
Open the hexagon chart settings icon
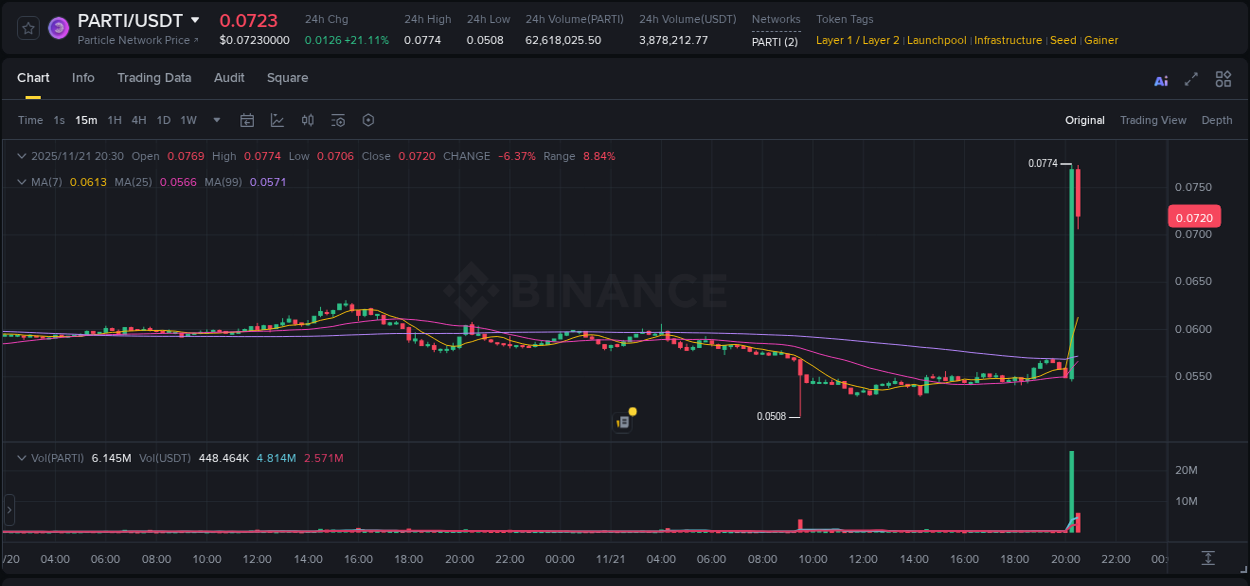368,120
